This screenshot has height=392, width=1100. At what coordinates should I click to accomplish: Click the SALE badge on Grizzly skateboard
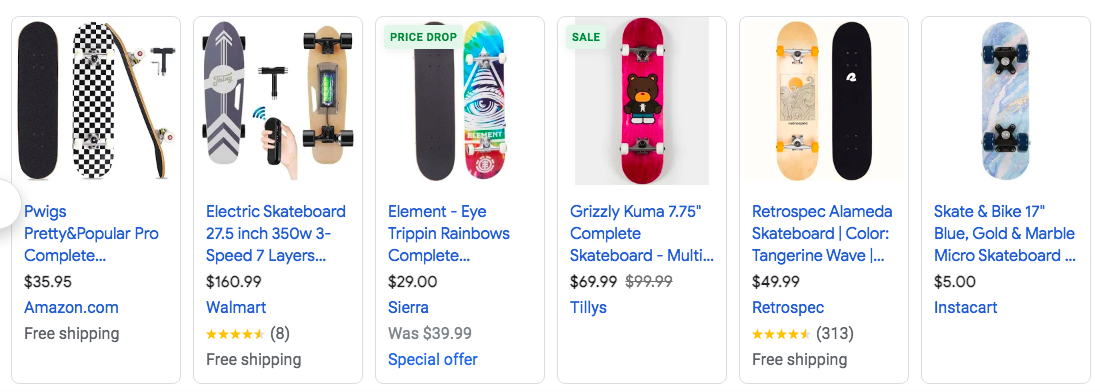pos(586,37)
